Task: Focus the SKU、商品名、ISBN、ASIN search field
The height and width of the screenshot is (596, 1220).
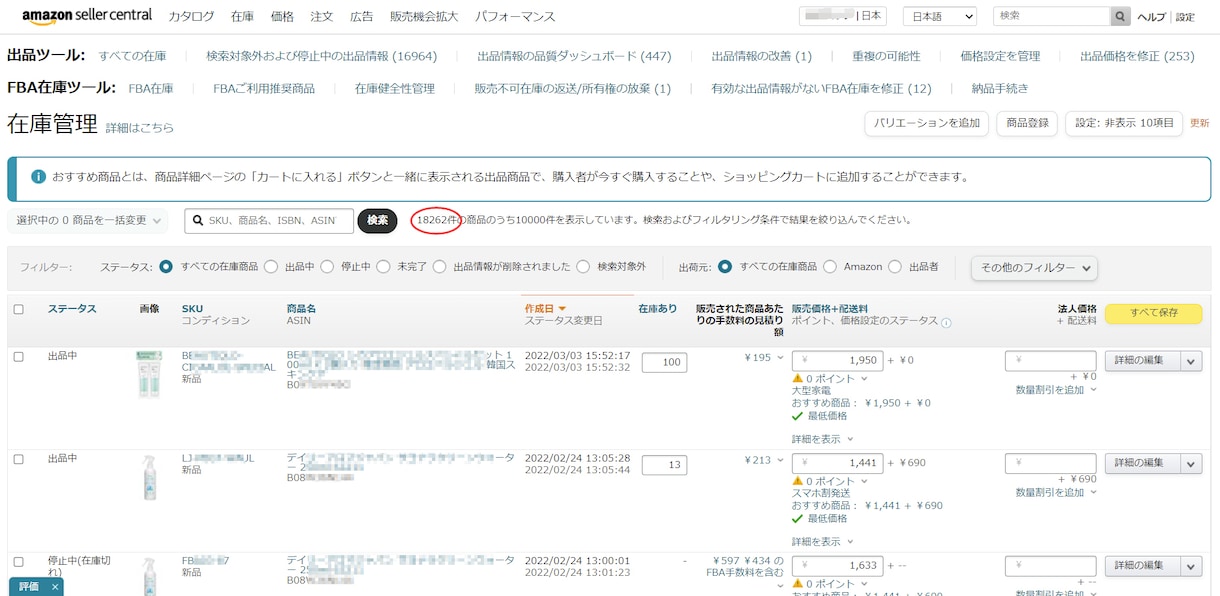Action: pyautogui.click(x=269, y=220)
